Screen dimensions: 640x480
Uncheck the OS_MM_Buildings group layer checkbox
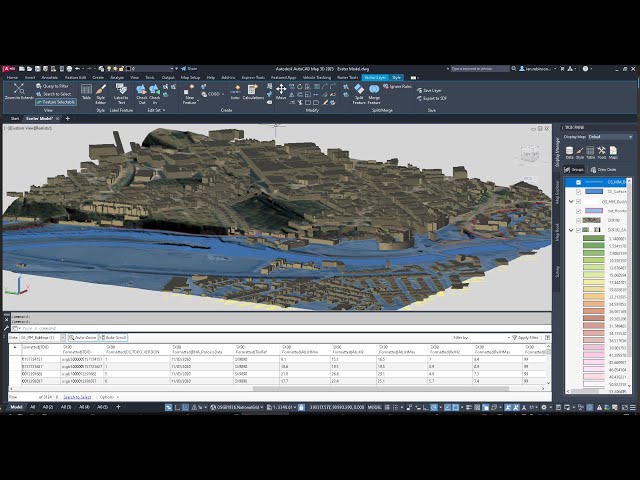click(578, 201)
